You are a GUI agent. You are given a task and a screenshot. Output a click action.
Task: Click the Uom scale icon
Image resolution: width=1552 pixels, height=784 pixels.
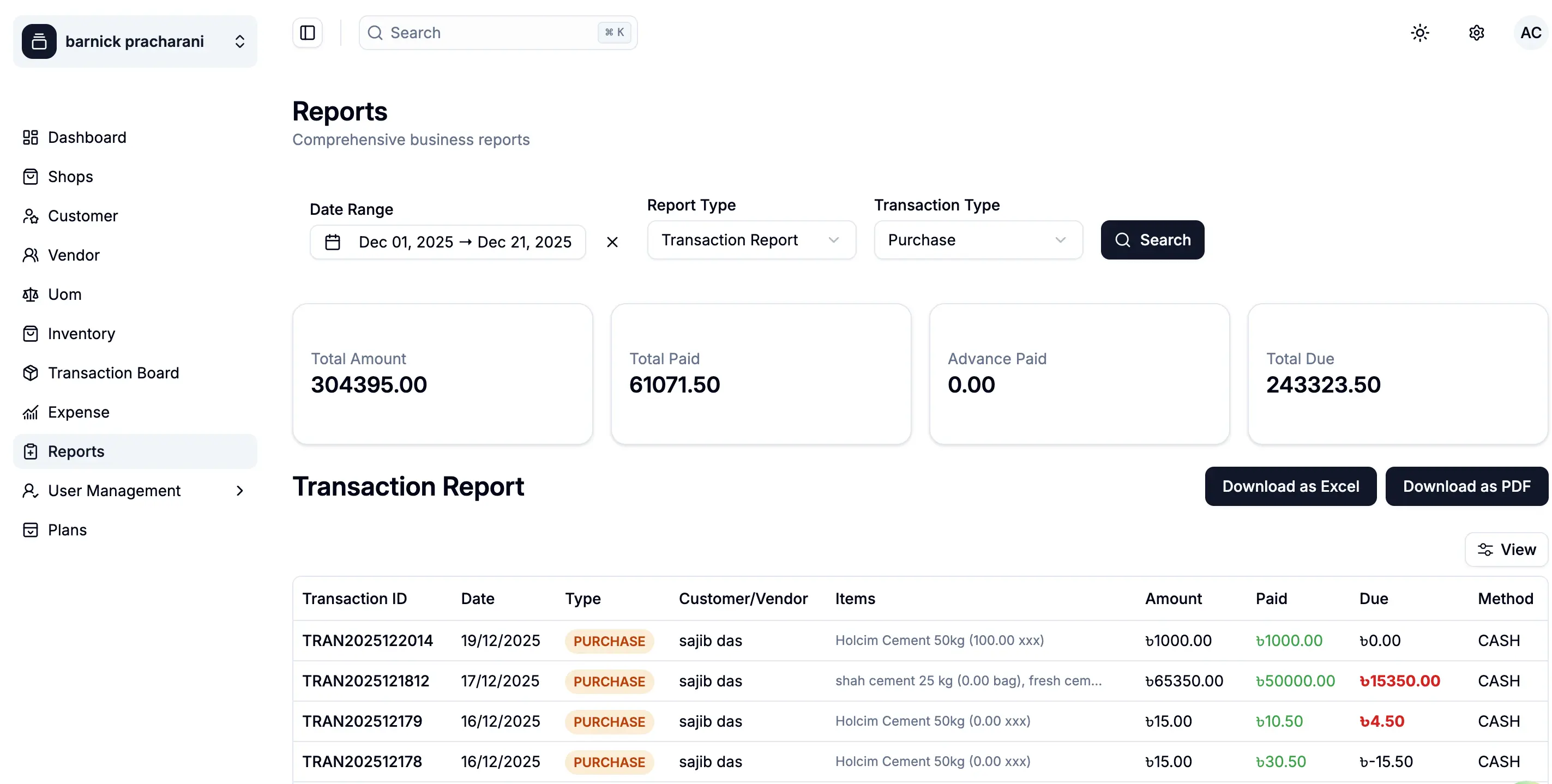tap(30, 294)
